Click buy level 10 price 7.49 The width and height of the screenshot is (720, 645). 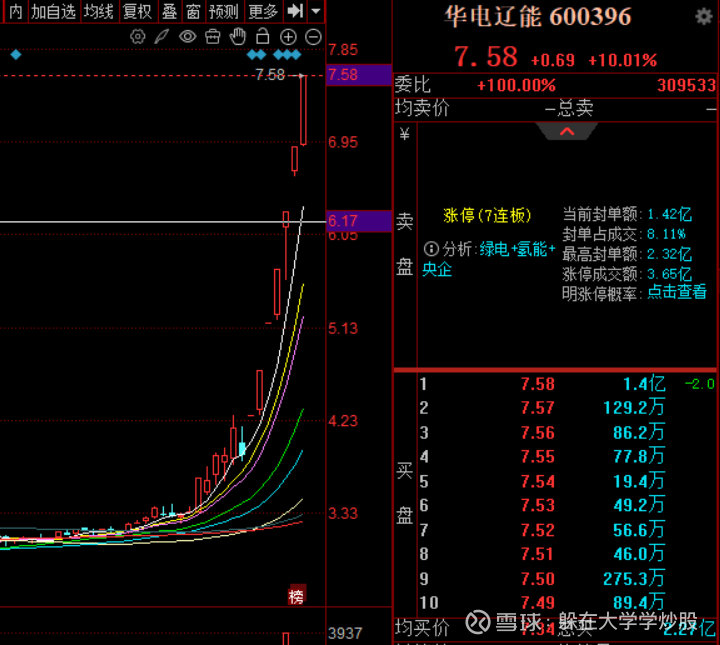click(x=538, y=603)
